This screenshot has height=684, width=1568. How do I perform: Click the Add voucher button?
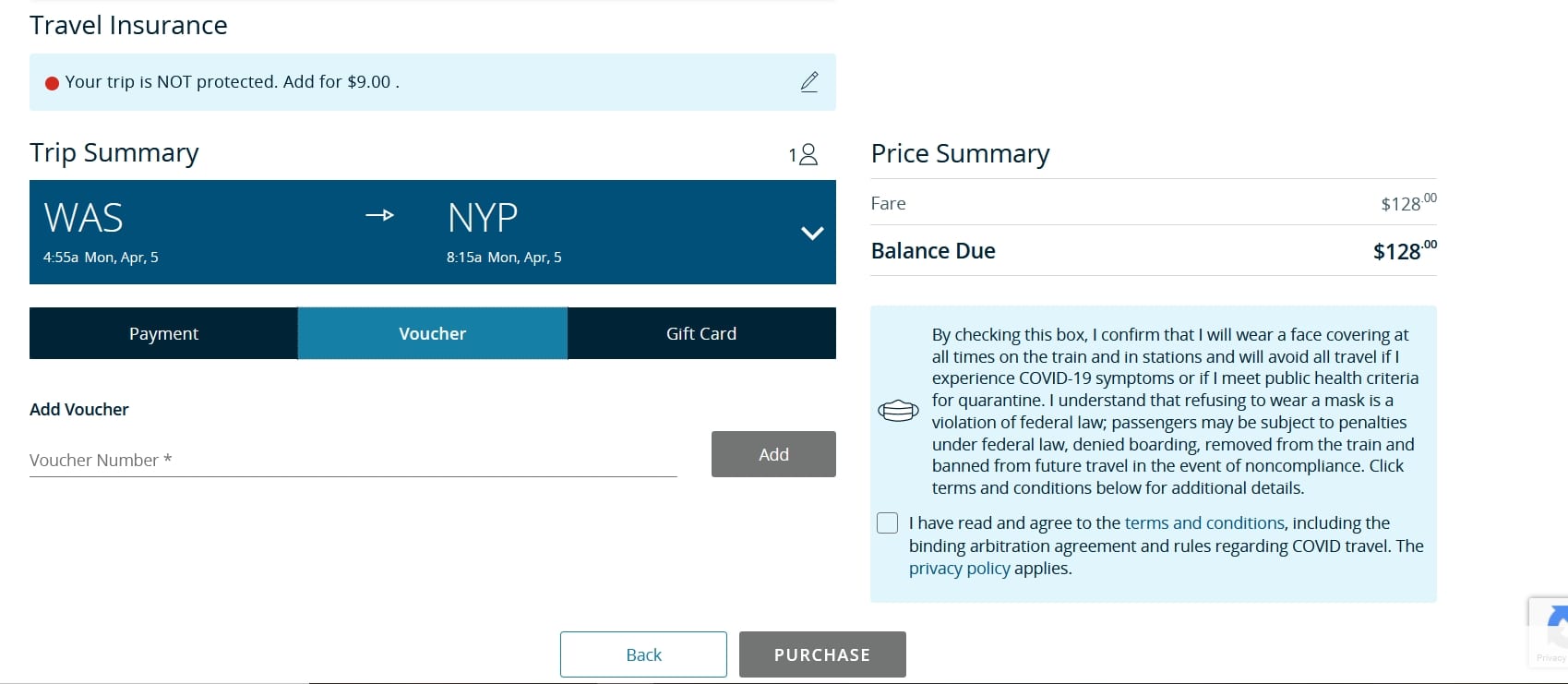pos(773,453)
